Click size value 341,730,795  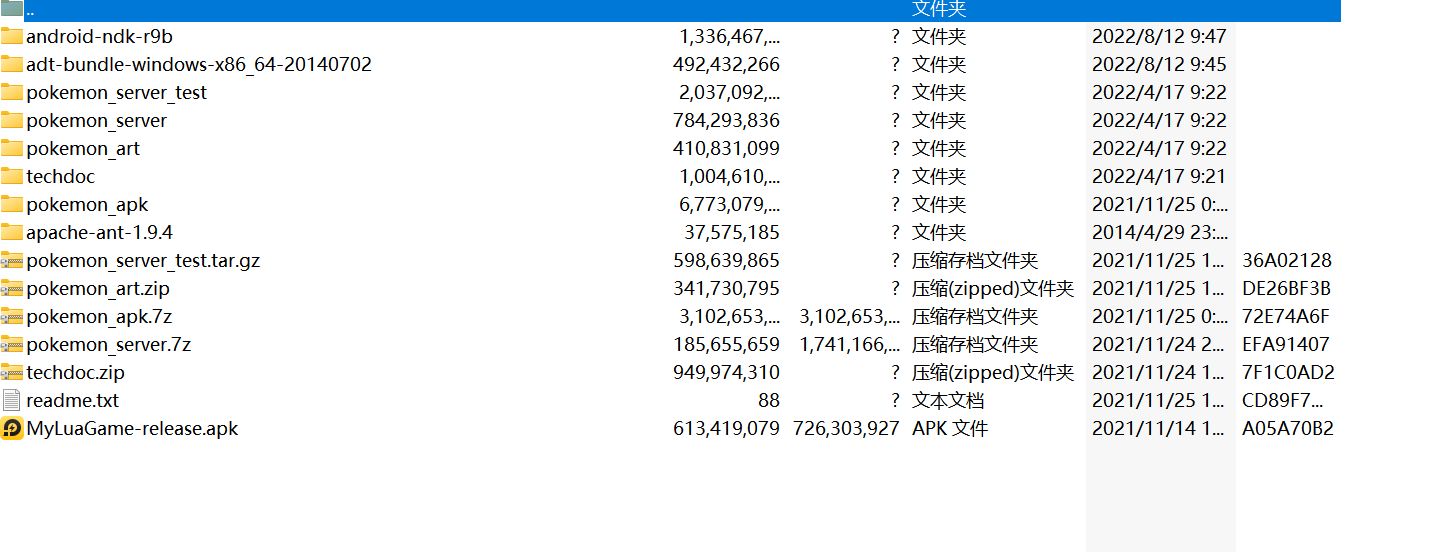coord(726,289)
